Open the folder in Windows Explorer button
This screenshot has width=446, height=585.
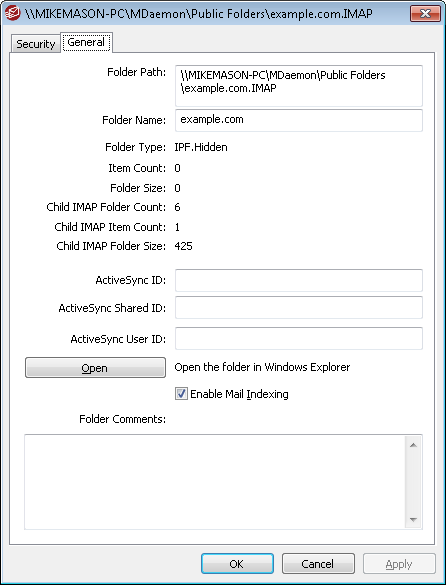95,368
